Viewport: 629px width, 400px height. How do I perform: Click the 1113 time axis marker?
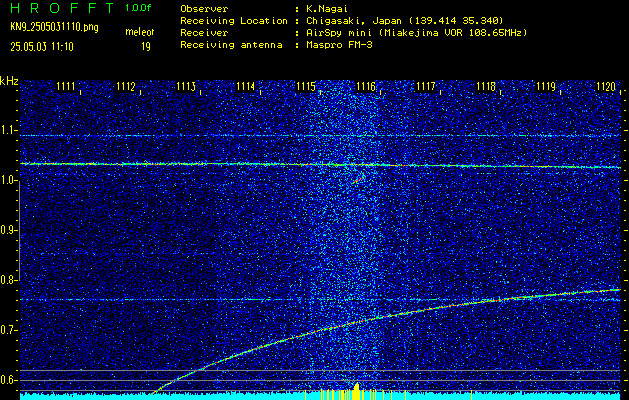pyautogui.click(x=186, y=86)
